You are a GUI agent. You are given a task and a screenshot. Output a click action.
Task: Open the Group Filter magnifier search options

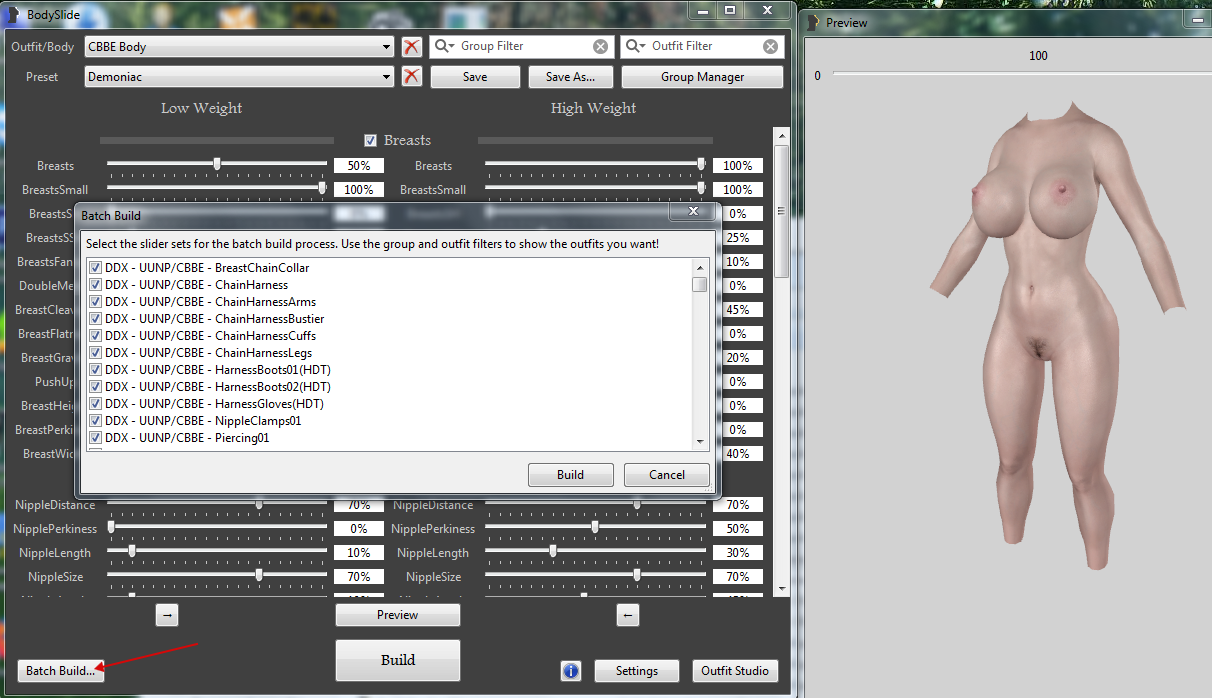click(x=444, y=46)
